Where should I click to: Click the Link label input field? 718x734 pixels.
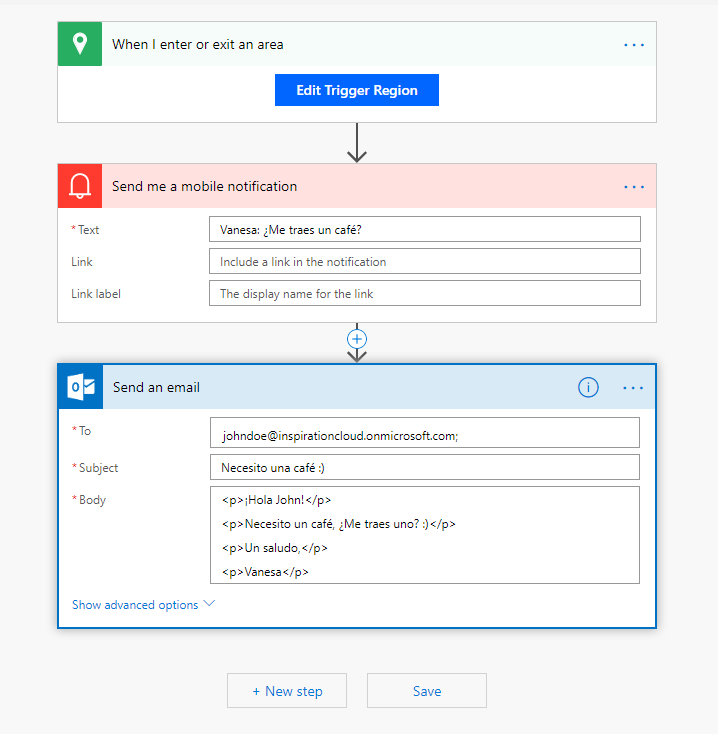[x=424, y=294]
